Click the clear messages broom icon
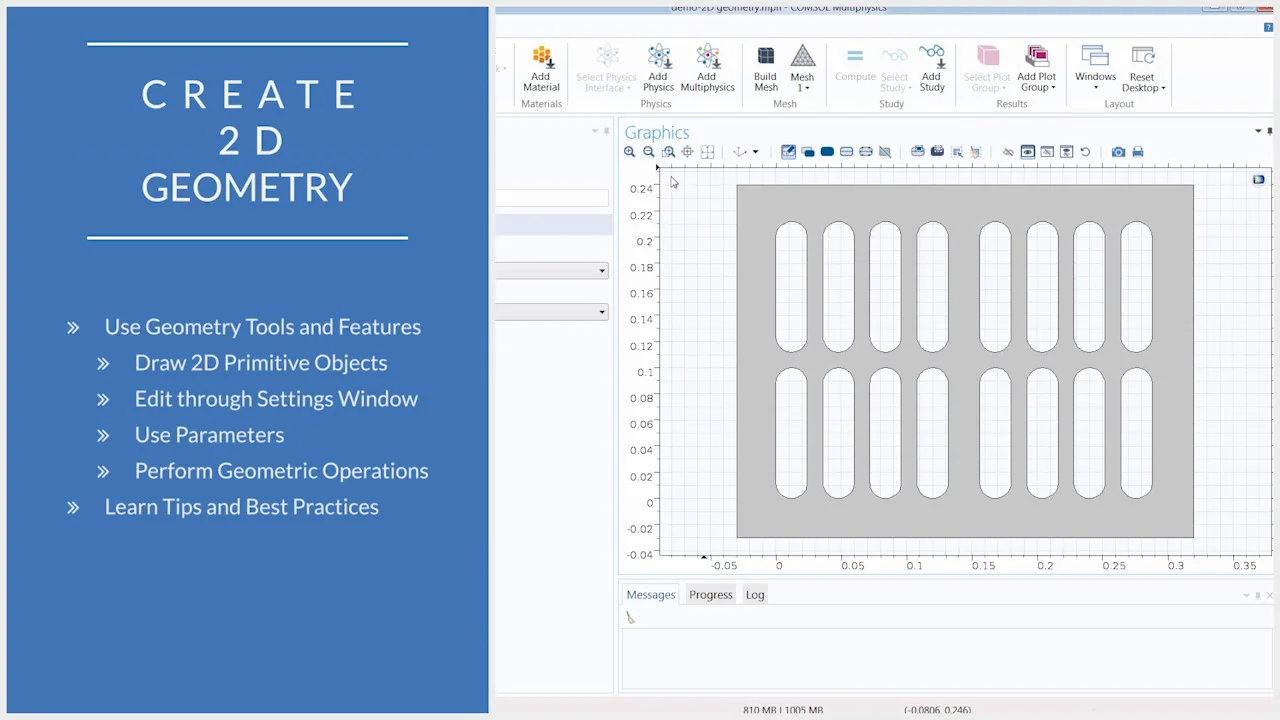Image resolution: width=1280 pixels, height=720 pixels. [x=630, y=618]
